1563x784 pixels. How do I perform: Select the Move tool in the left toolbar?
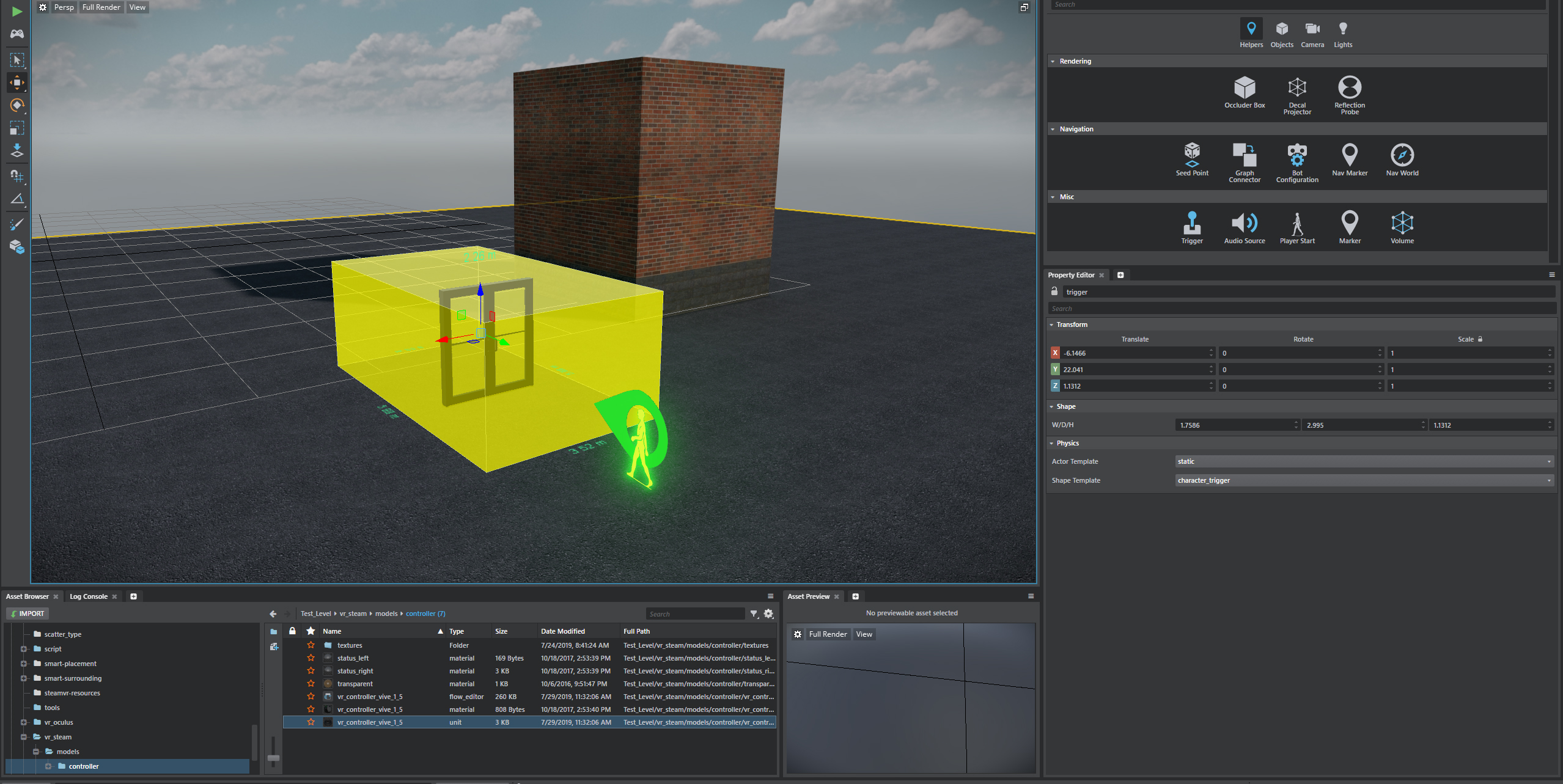pyautogui.click(x=17, y=82)
